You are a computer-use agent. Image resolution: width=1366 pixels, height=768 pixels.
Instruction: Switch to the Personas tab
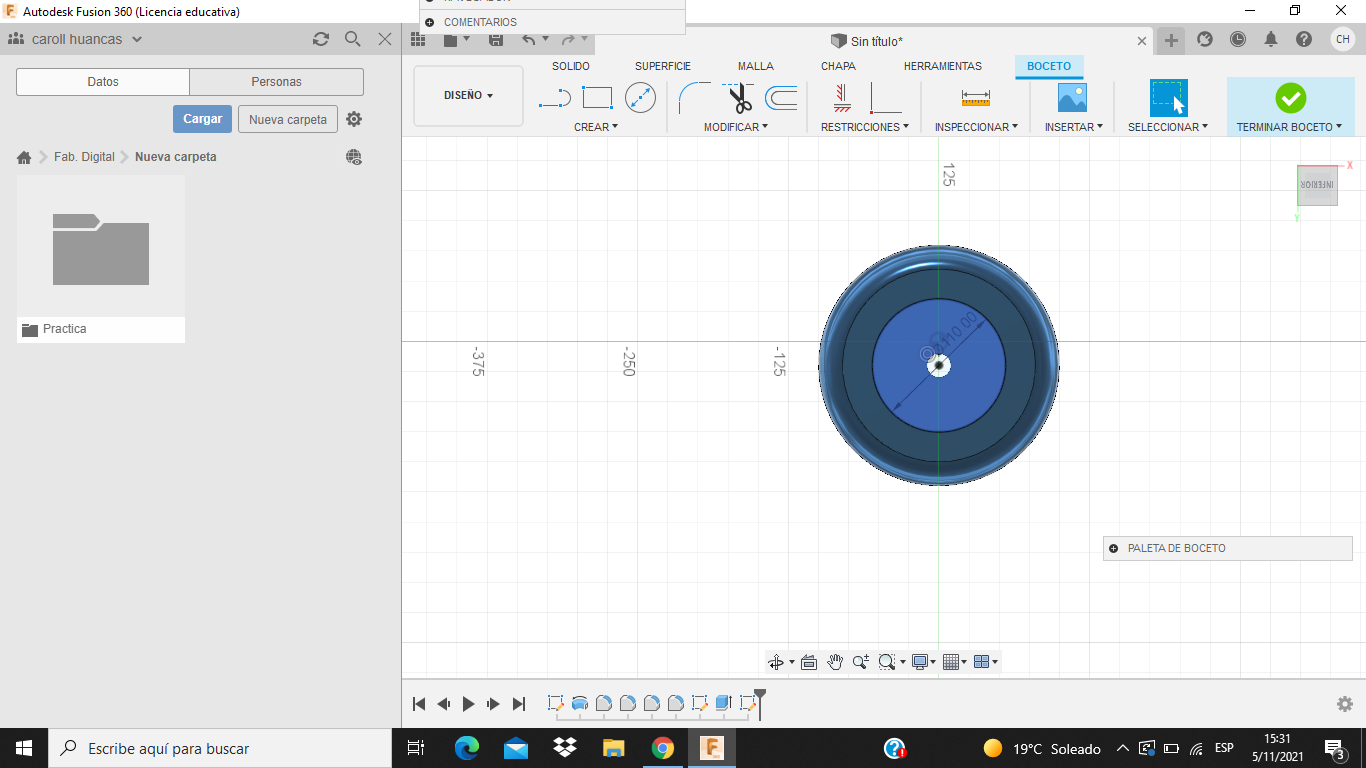click(277, 82)
